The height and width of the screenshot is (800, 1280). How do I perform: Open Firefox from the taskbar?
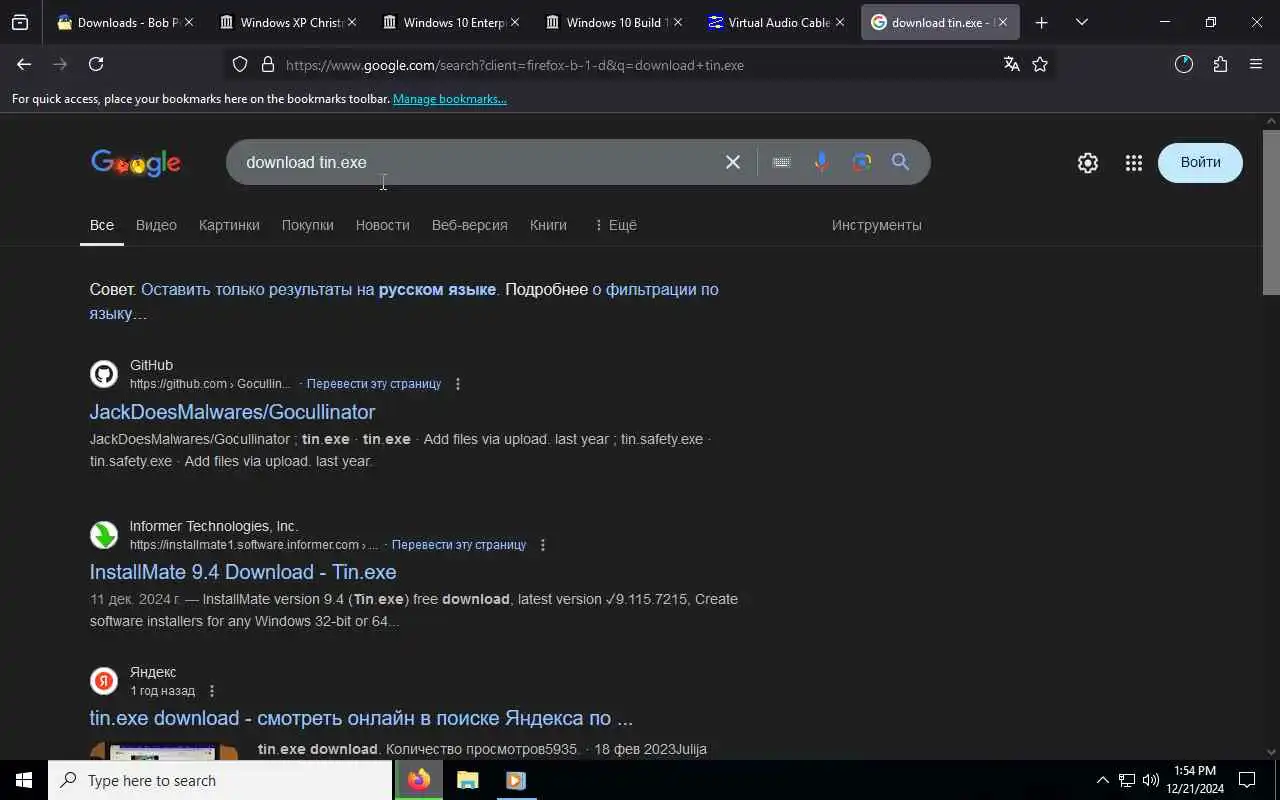(x=419, y=780)
